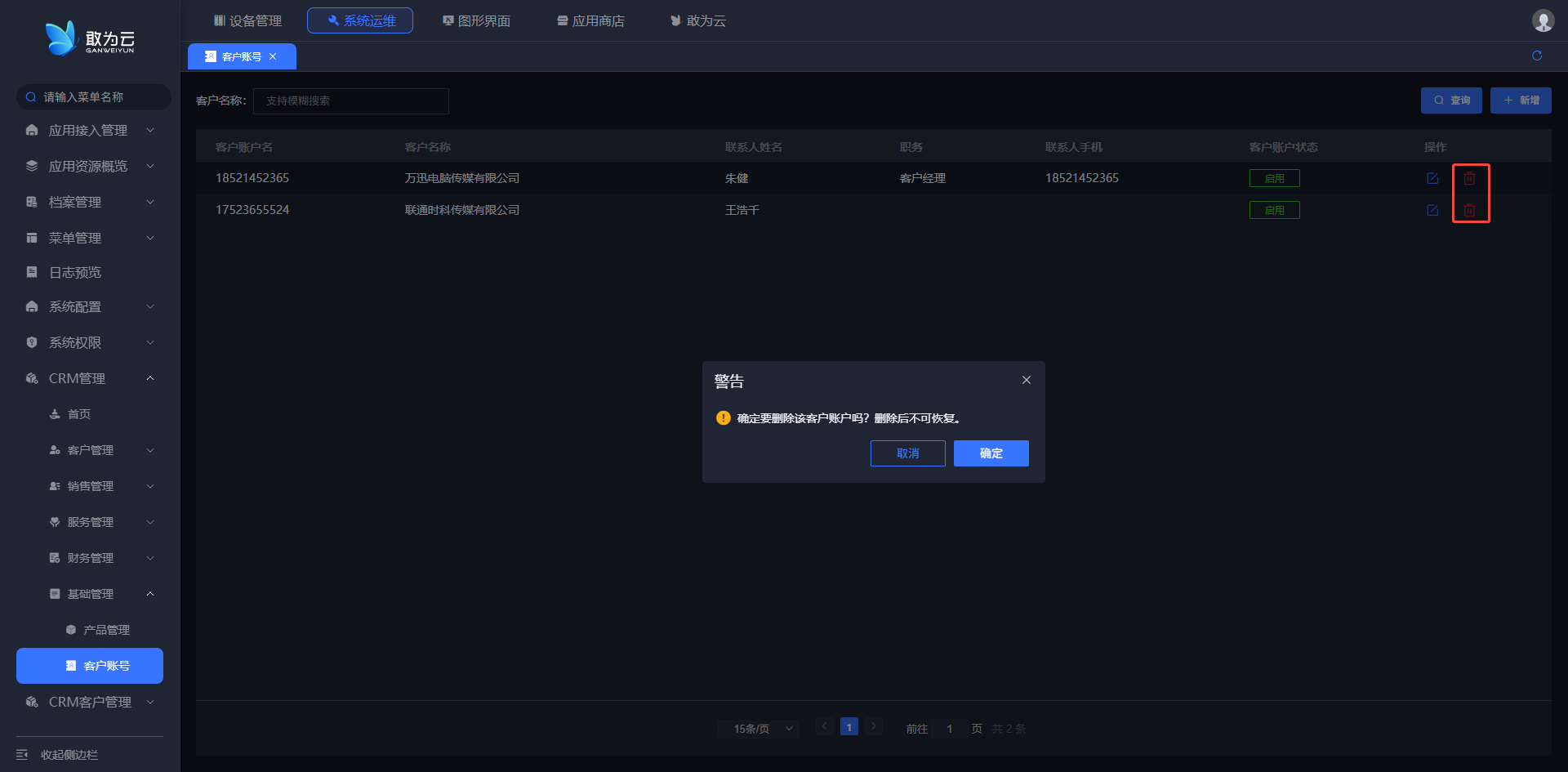Close the 警告 dialog with X
This screenshot has width=1568, height=772.
pos(1027,380)
